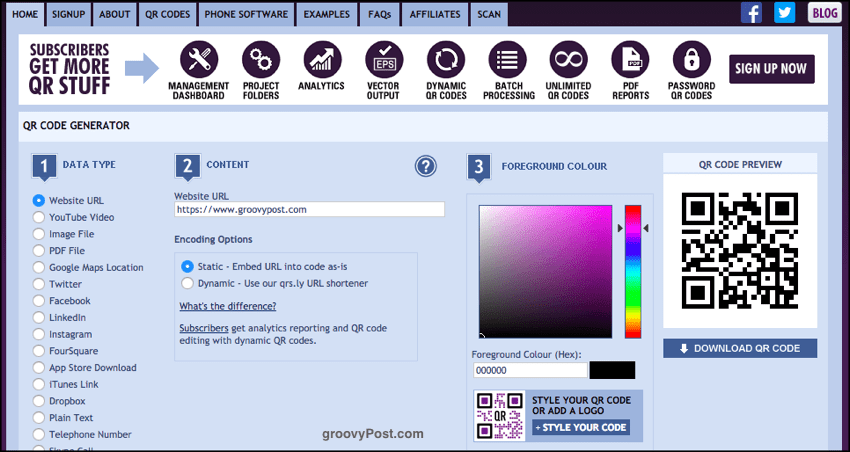Screen dimensions: 850x452
Task: Click the Vector Output EPS icon
Action: click(x=384, y=60)
